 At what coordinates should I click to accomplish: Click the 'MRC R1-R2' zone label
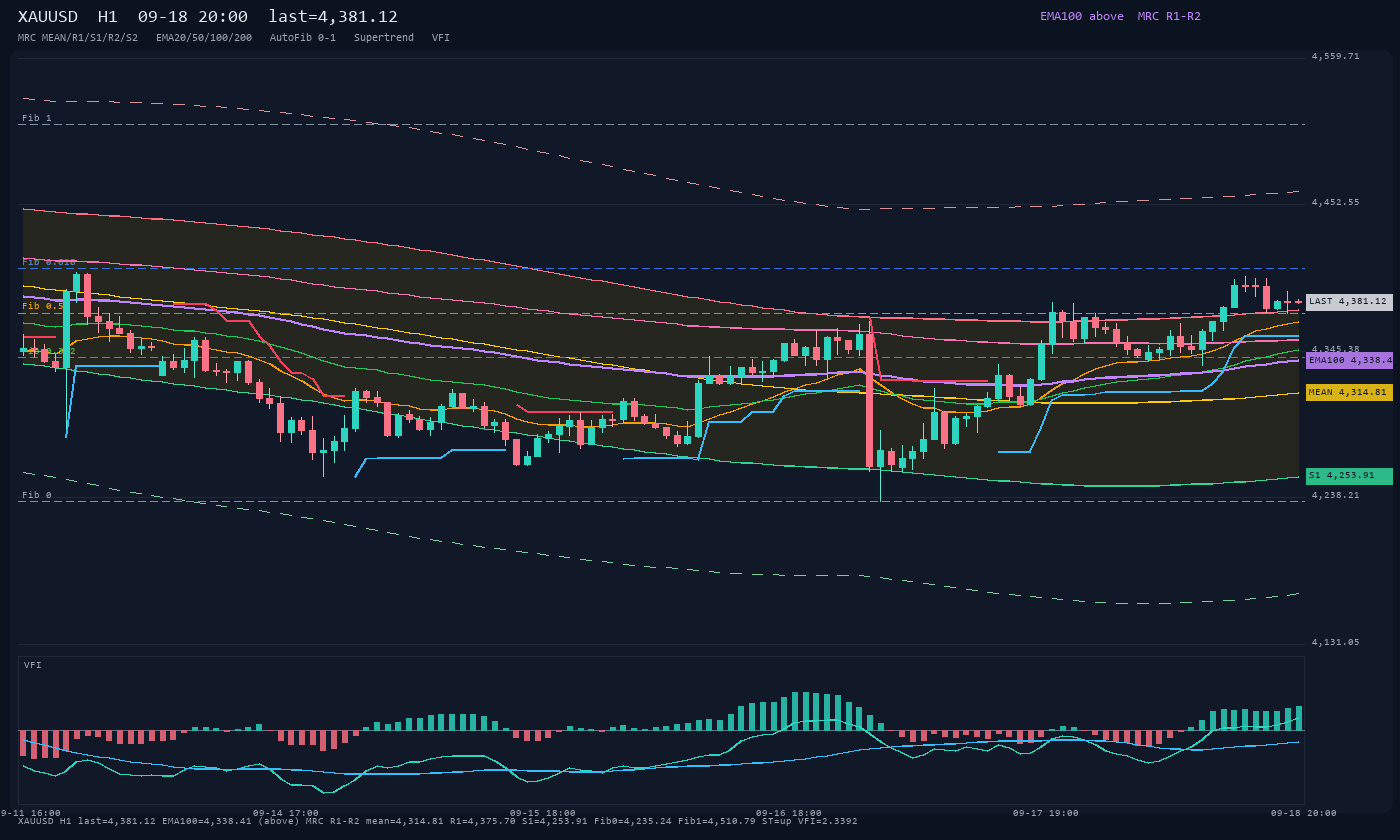point(1169,16)
